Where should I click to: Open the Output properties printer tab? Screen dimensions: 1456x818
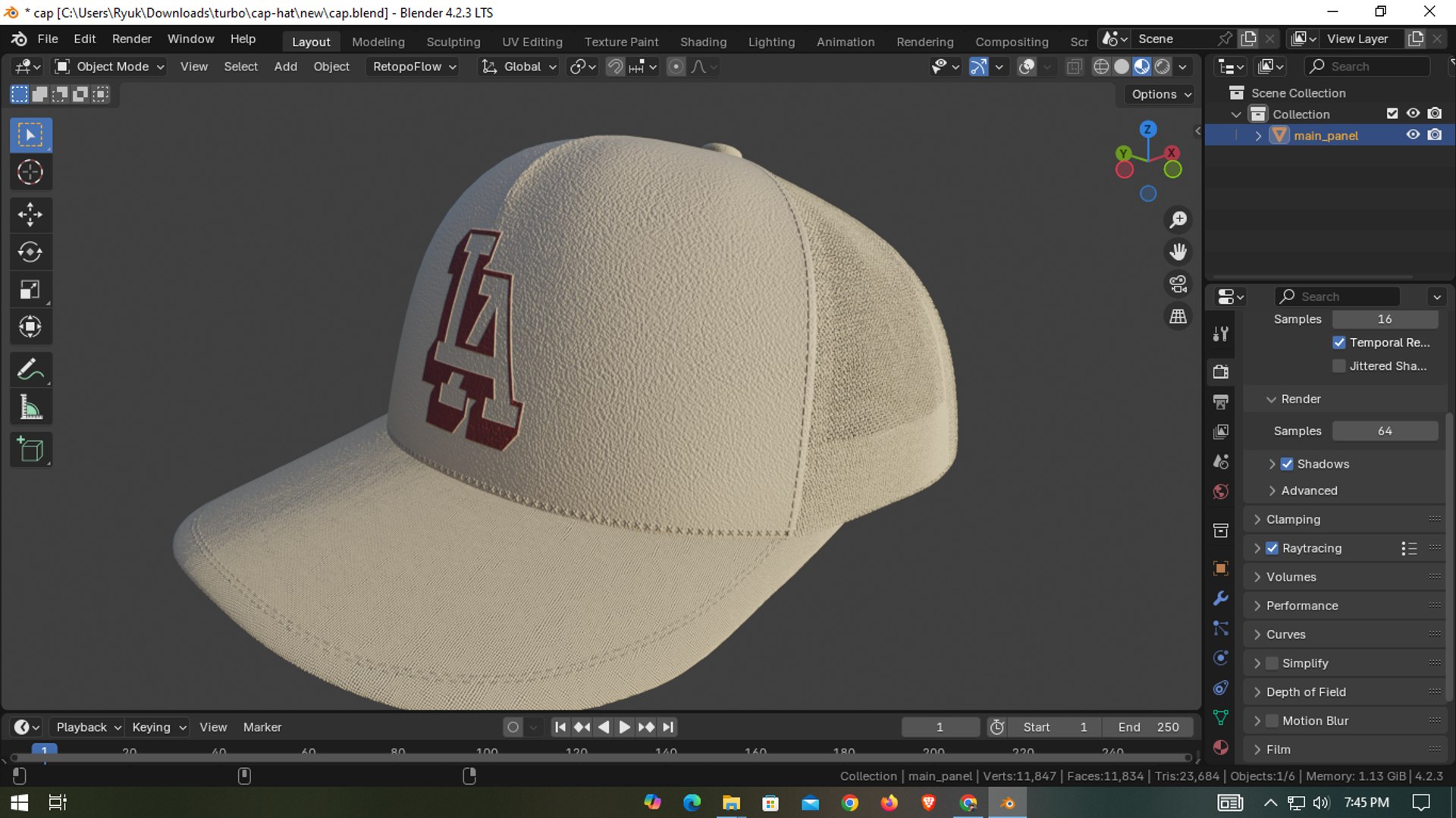[x=1220, y=401]
